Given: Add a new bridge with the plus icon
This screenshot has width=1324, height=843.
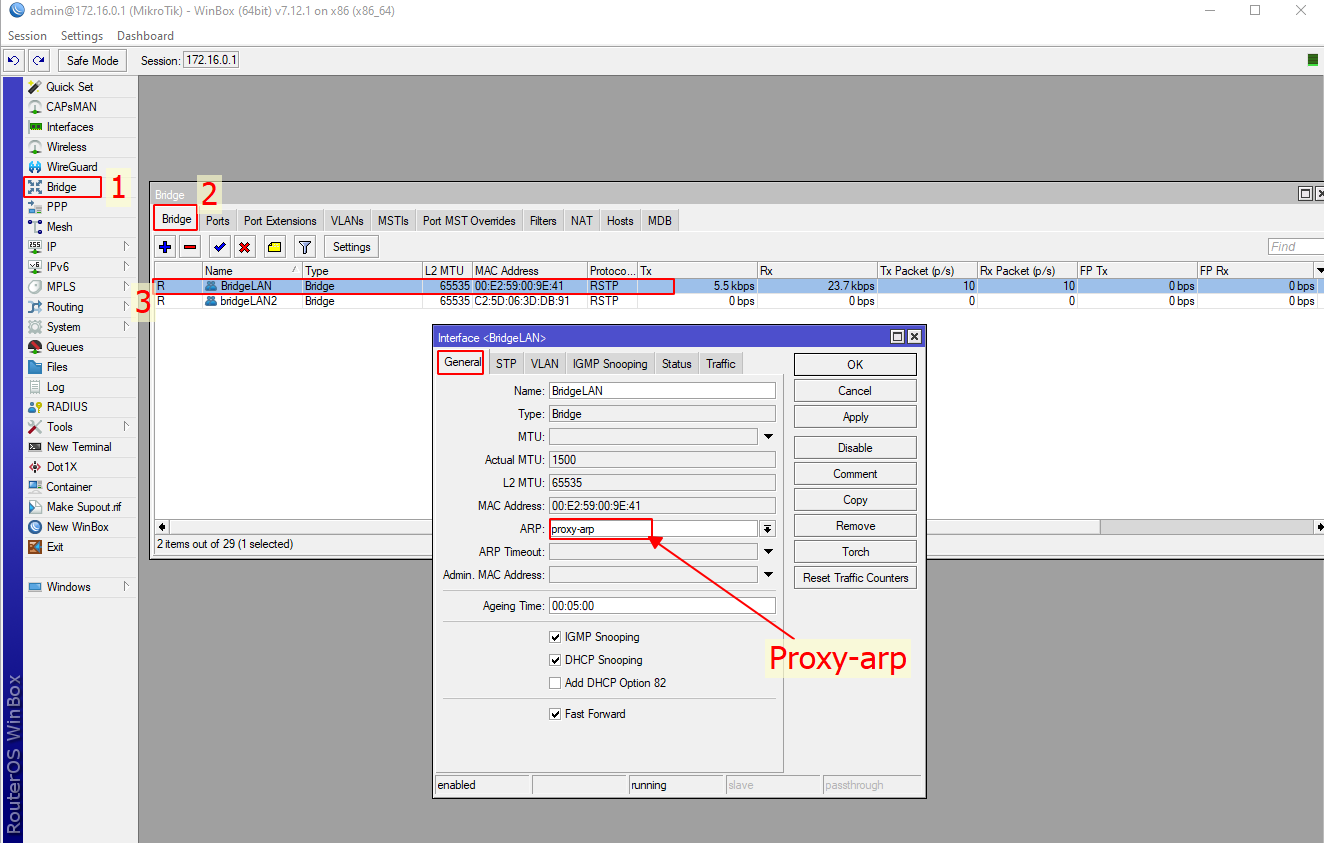Looking at the screenshot, I should (163, 246).
